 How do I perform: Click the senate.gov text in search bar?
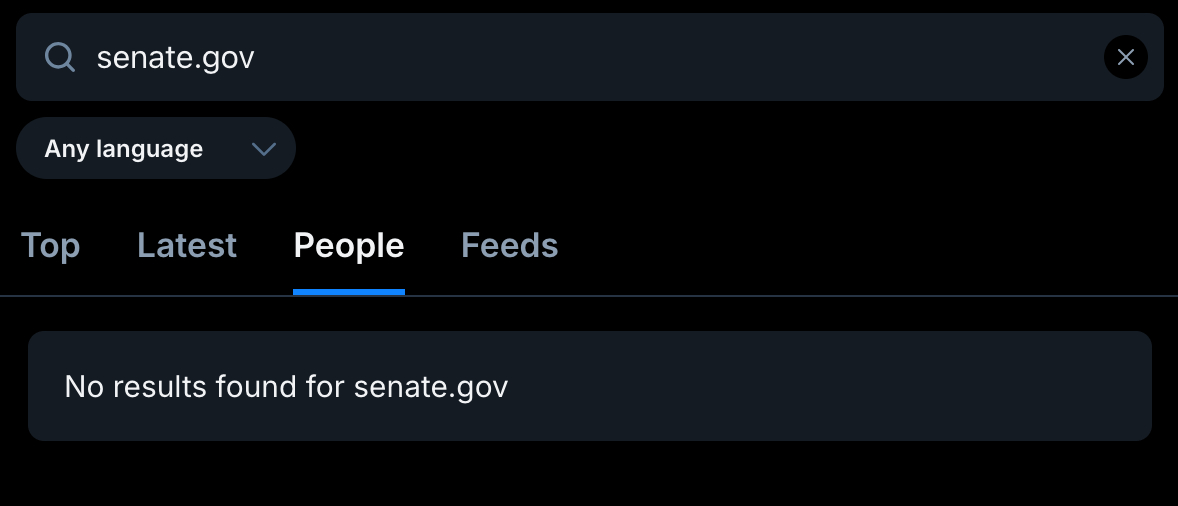(175, 57)
